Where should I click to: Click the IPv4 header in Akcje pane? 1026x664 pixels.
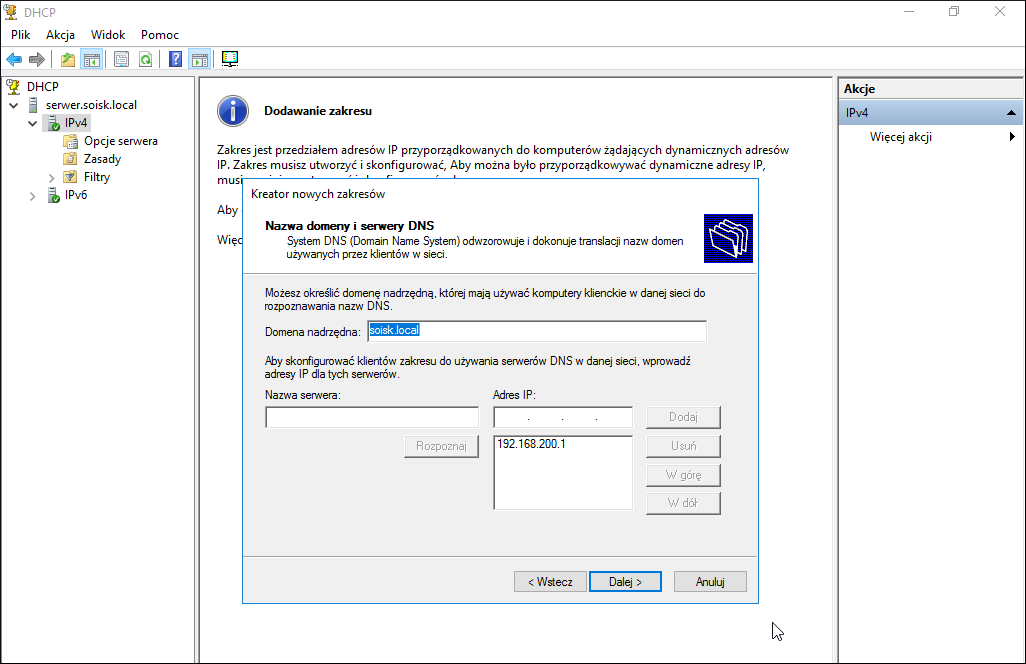(x=931, y=113)
